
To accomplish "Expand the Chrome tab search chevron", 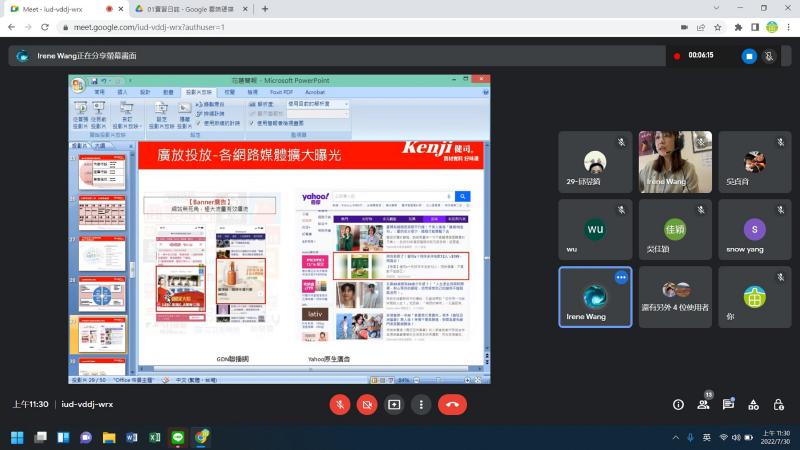I will pyautogui.click(x=716, y=8).
